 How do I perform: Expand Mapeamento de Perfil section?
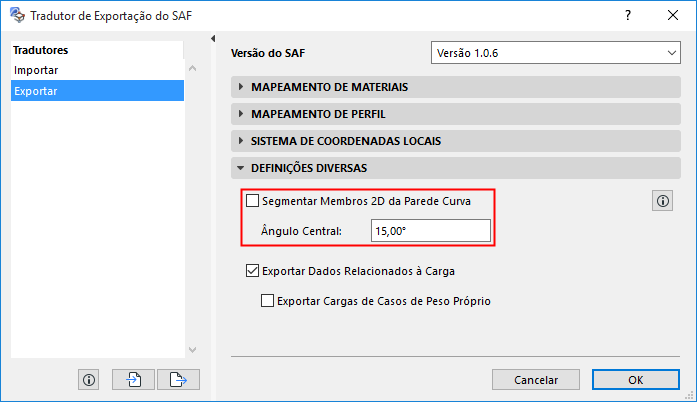click(x=456, y=114)
